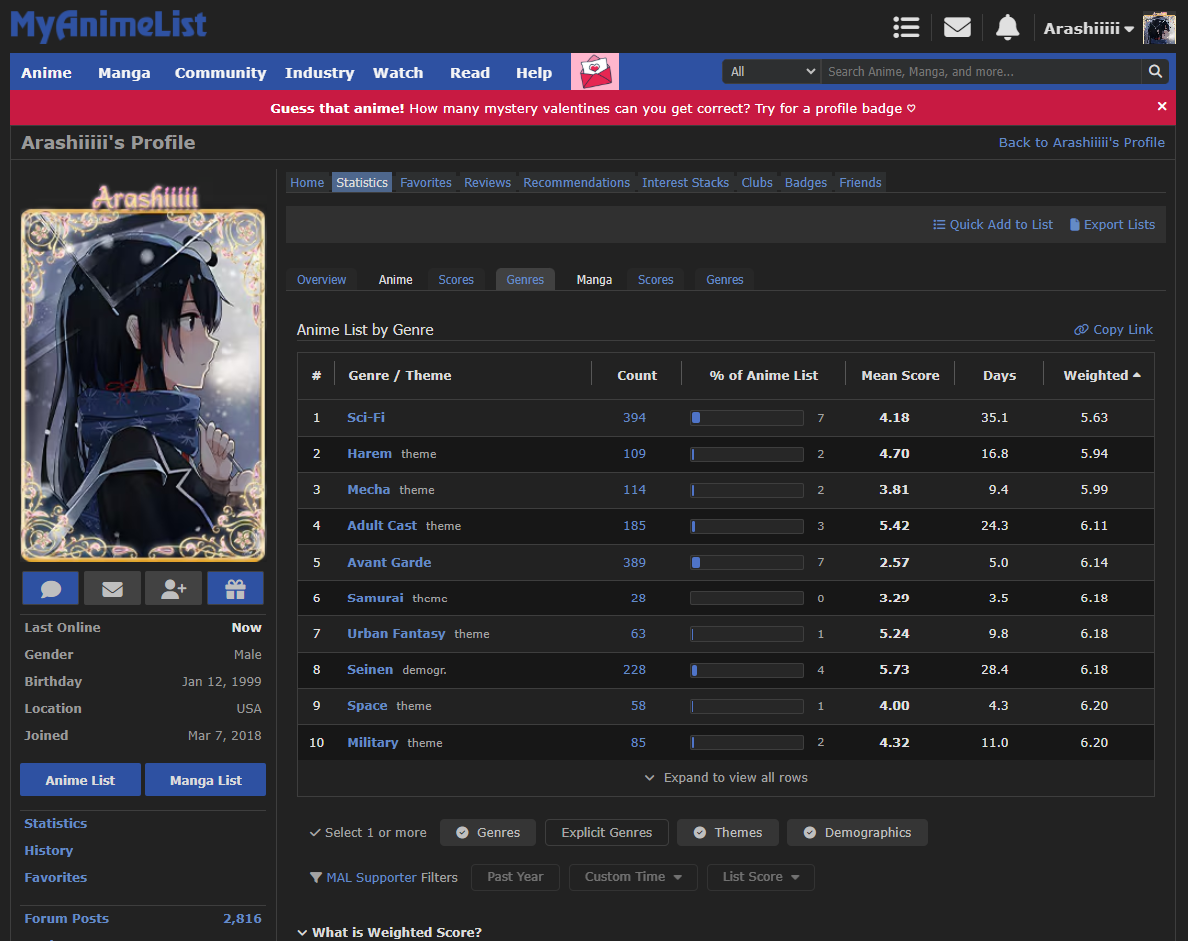Image resolution: width=1188 pixels, height=941 pixels.
Task: Click Back to Arashiiiii's Profile link
Action: tap(1081, 142)
